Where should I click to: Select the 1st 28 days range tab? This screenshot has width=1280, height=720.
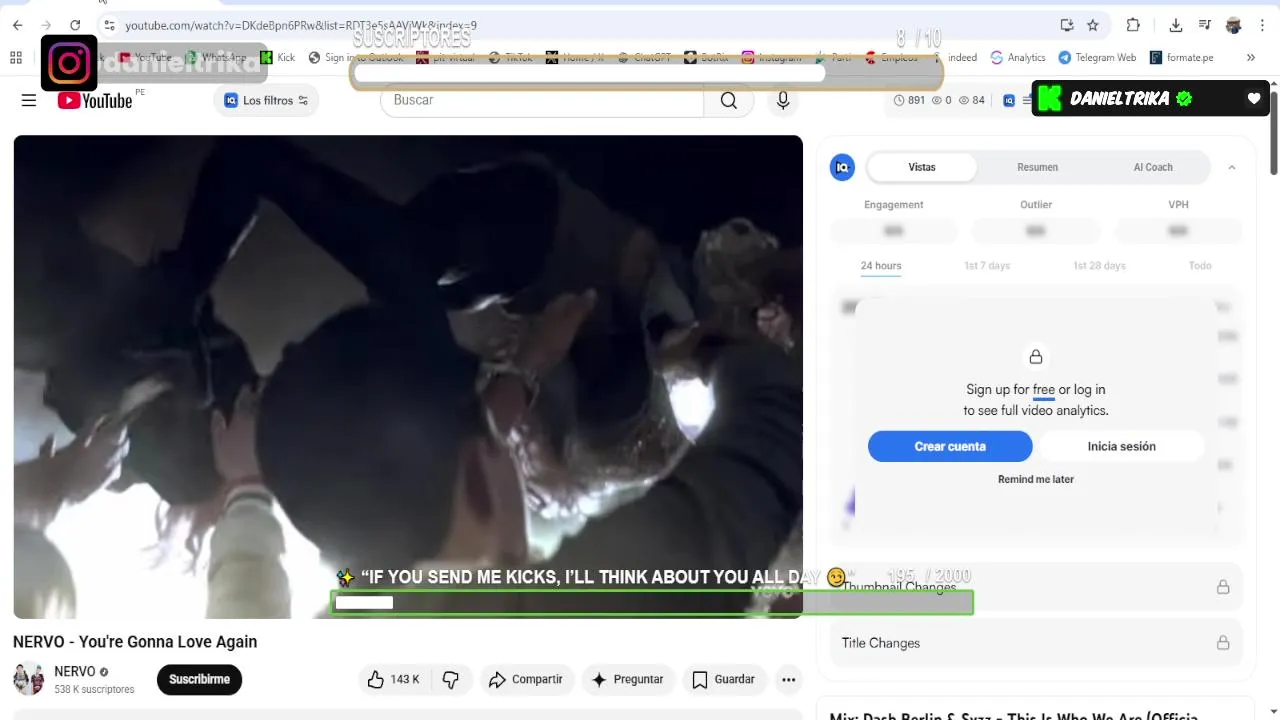pyautogui.click(x=1099, y=266)
